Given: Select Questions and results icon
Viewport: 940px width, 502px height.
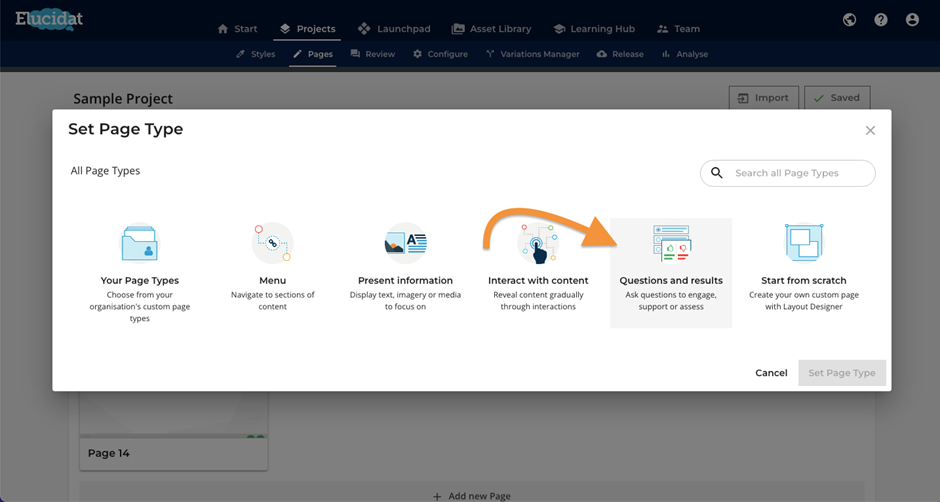Looking at the screenshot, I should pyautogui.click(x=671, y=243).
